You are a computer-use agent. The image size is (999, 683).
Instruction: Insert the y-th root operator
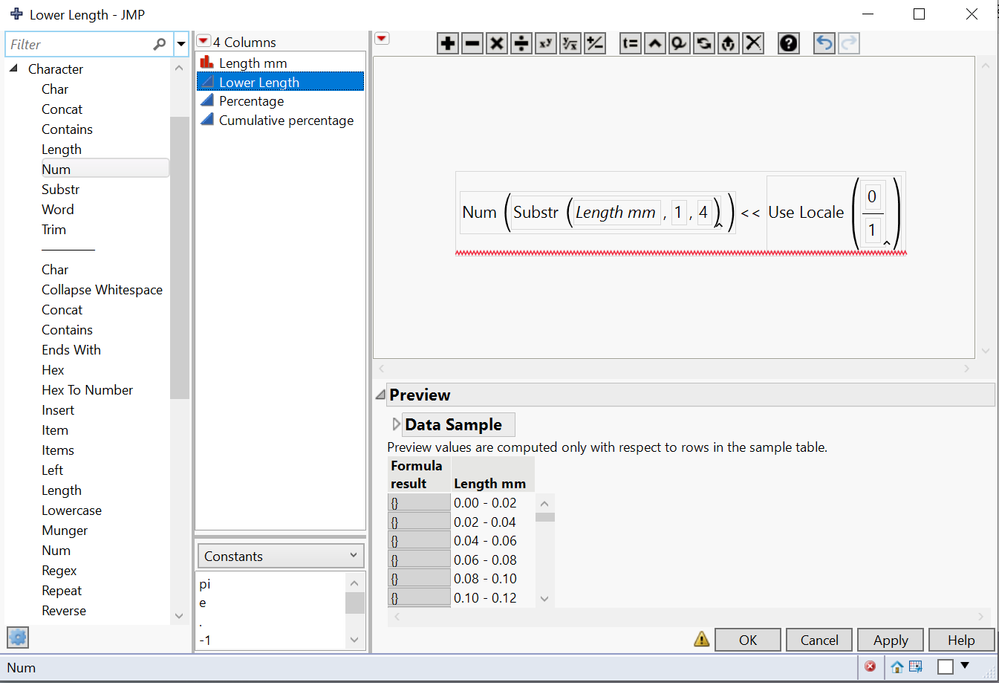tap(570, 43)
